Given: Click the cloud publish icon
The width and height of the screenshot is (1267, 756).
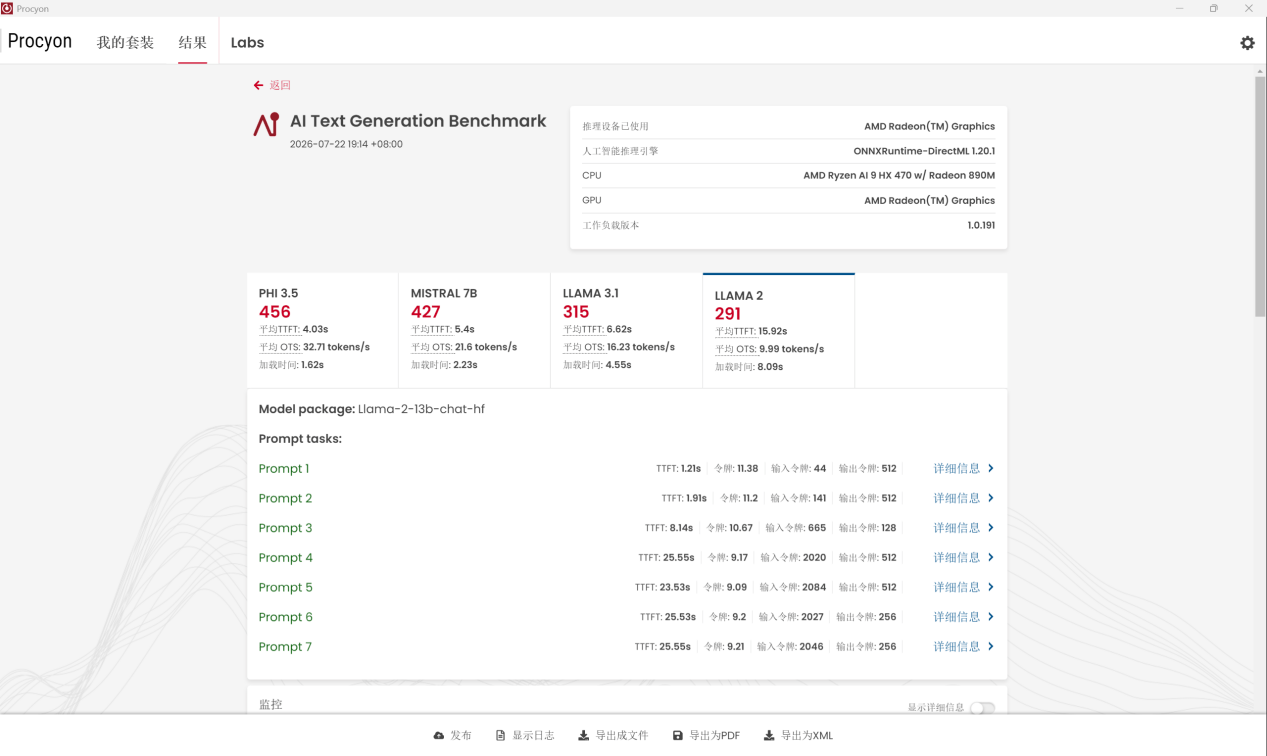Looking at the screenshot, I should coord(438,735).
